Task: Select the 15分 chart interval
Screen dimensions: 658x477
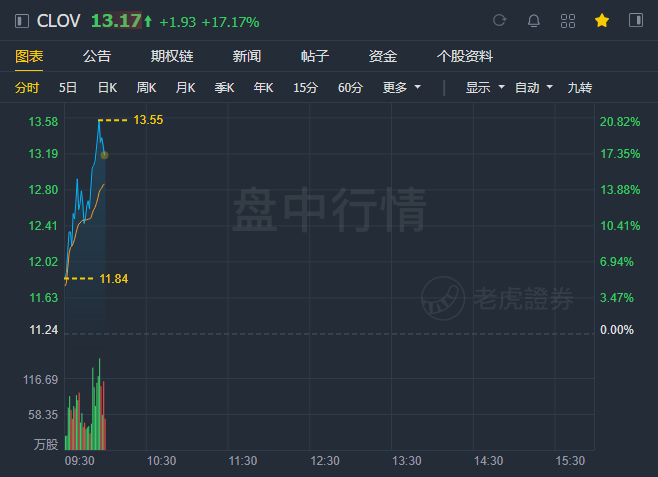Action: (x=306, y=88)
